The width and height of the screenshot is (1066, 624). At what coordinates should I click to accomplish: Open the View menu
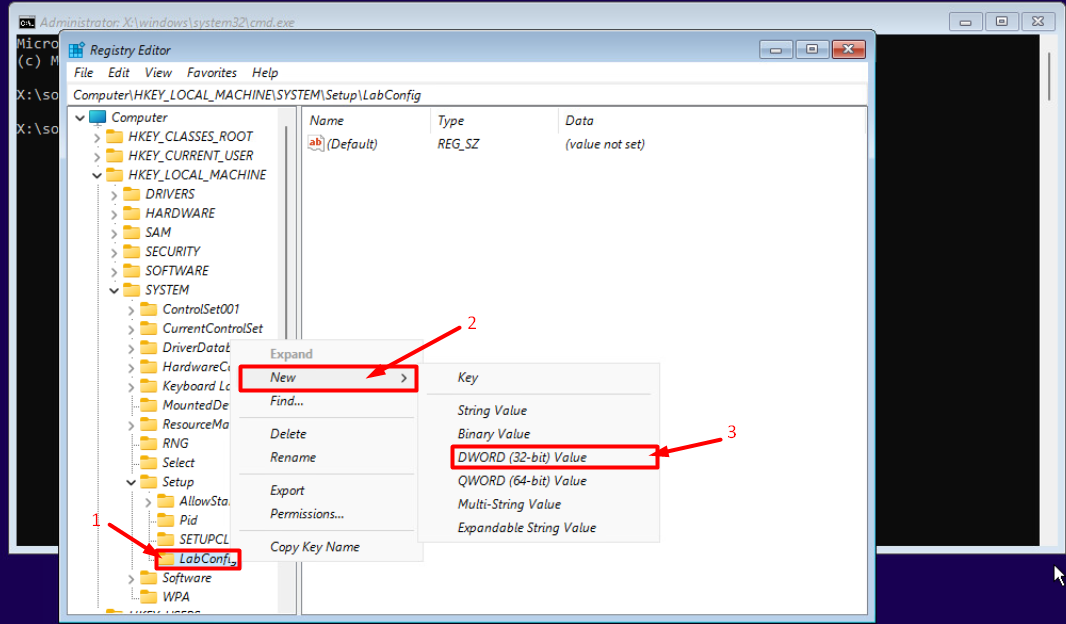[x=158, y=72]
